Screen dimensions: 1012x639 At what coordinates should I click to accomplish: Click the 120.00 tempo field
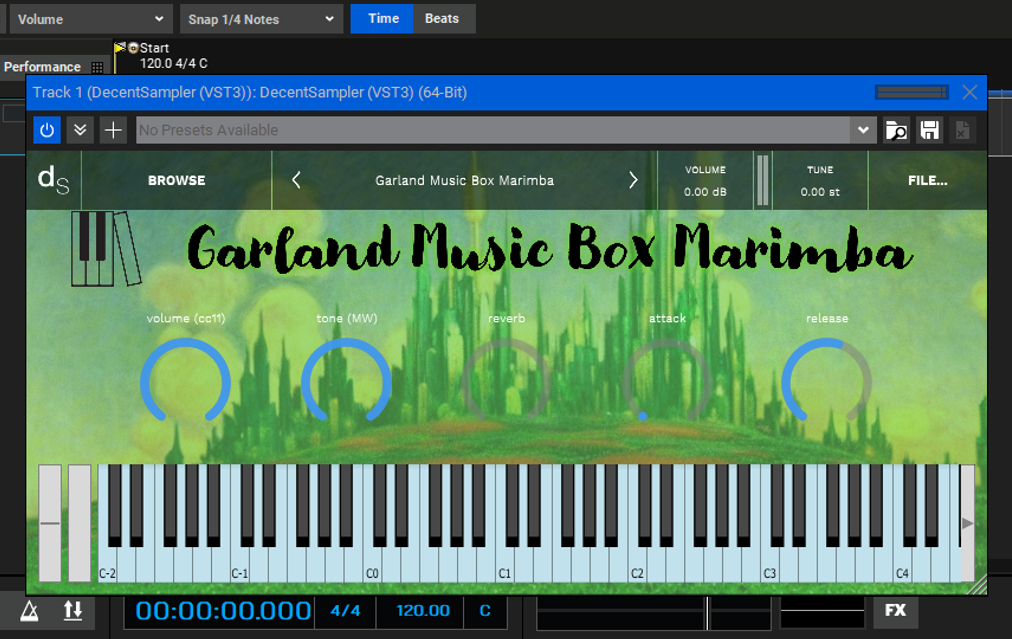click(423, 611)
